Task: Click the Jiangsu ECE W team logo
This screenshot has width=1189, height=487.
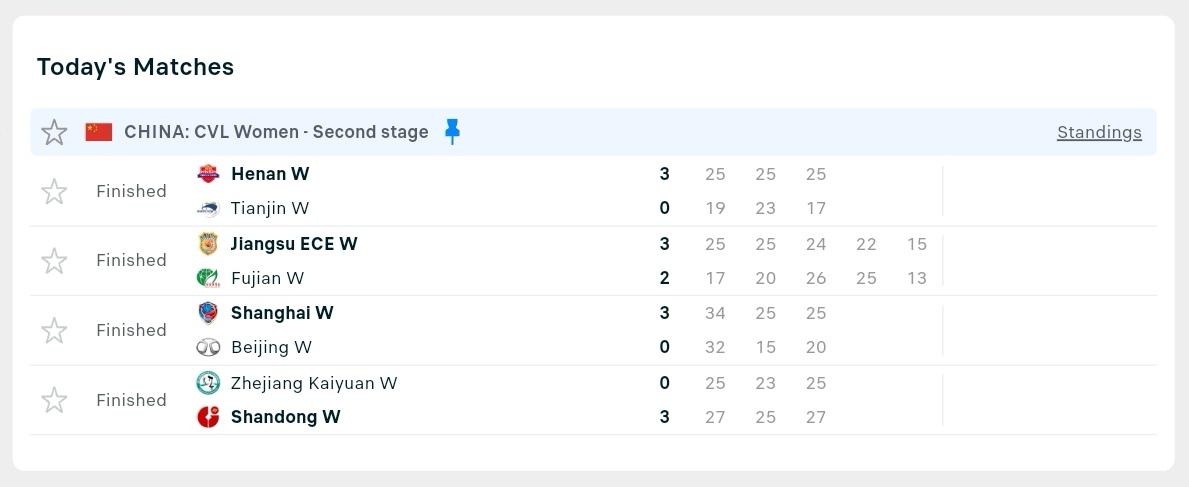Action: tap(208, 244)
